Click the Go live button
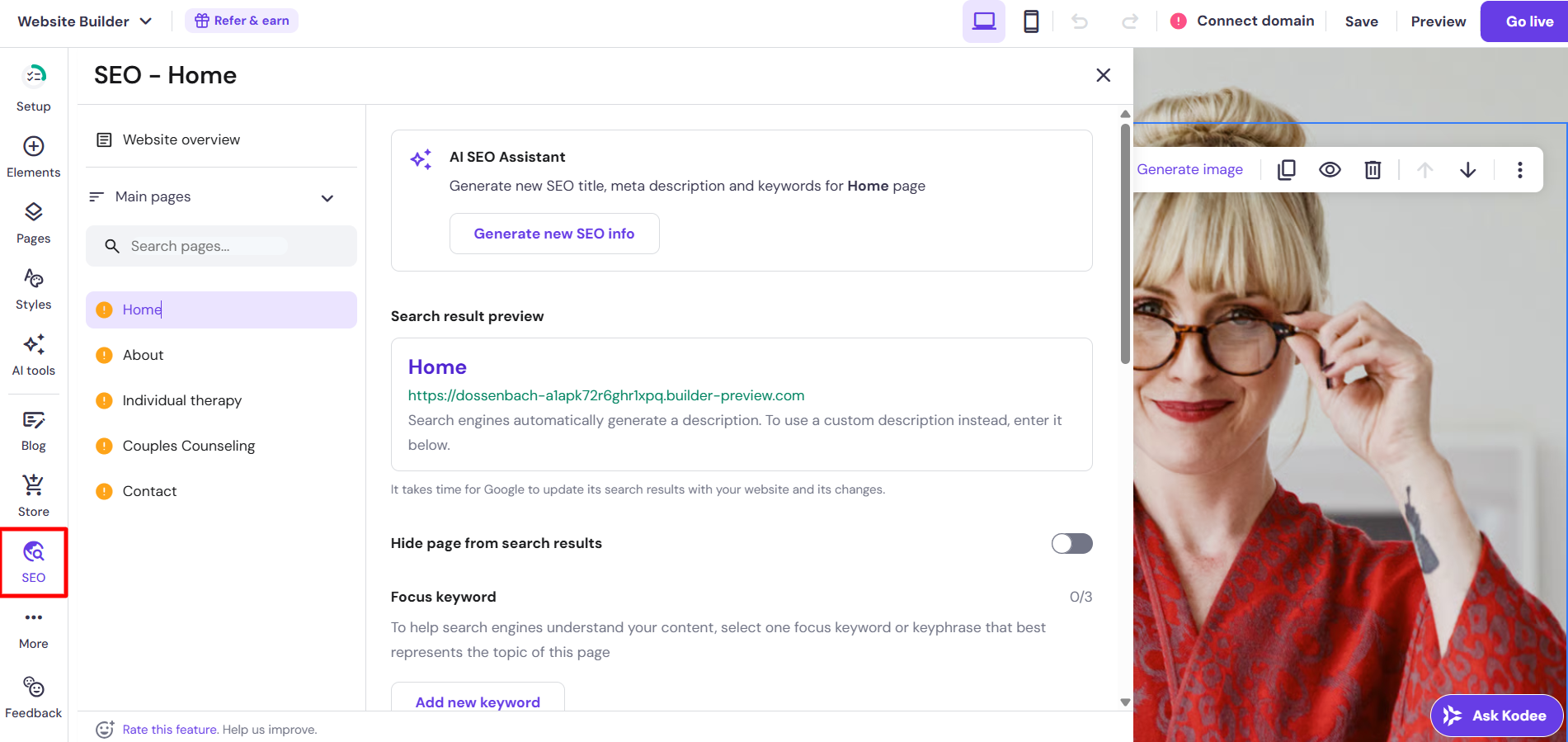The height and width of the screenshot is (742, 1568). tap(1526, 21)
